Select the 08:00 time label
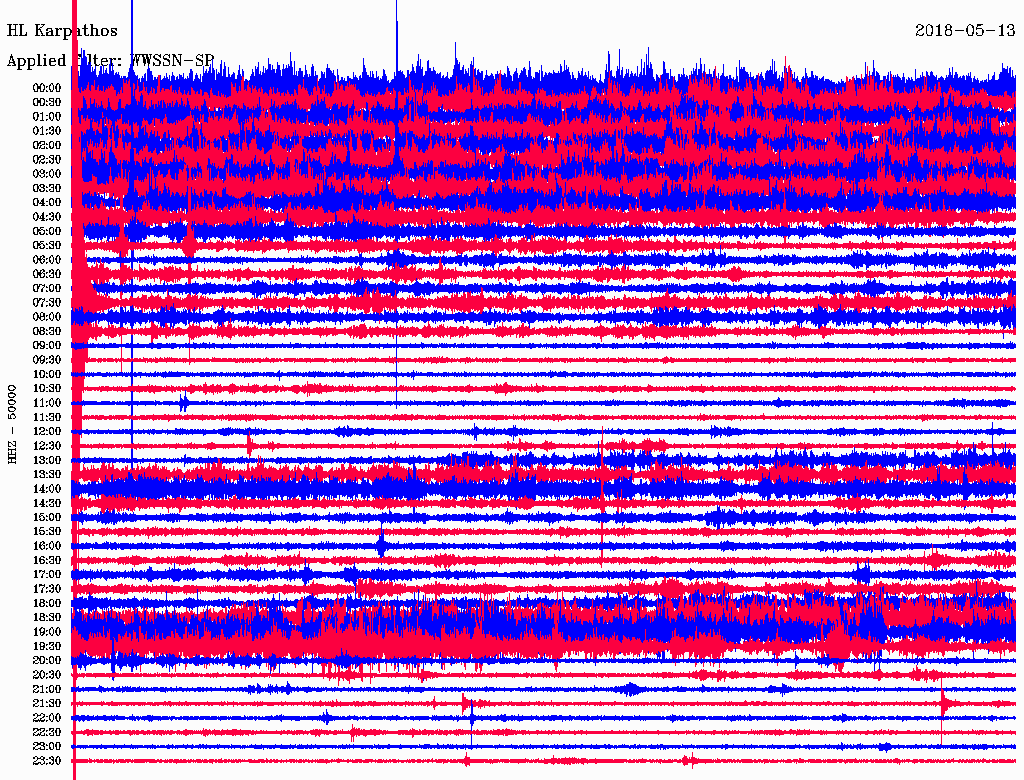This screenshot has width=1024, height=780. click(x=46, y=317)
